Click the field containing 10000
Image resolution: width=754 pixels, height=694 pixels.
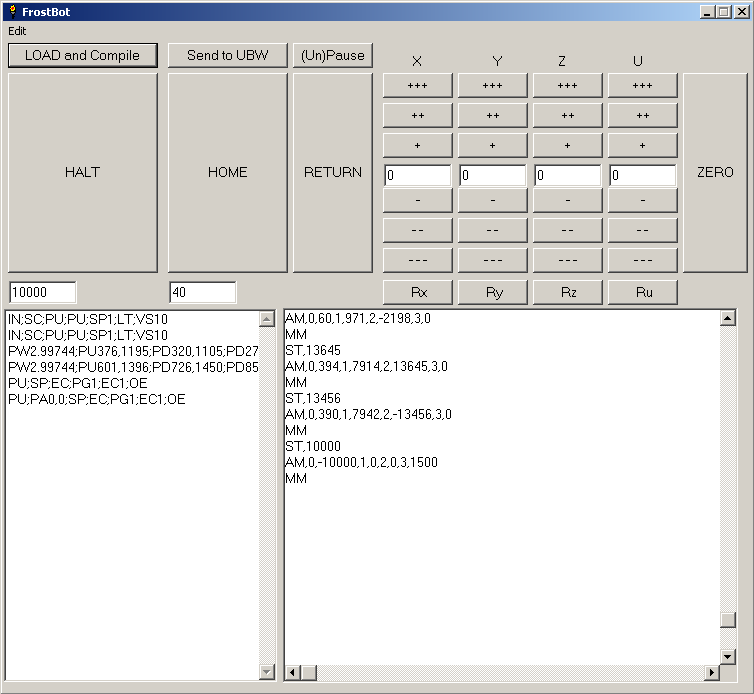(x=42, y=292)
